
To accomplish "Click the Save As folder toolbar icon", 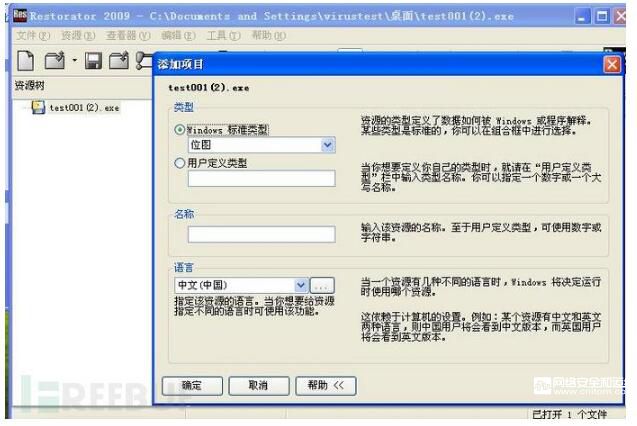I will click(119, 61).
